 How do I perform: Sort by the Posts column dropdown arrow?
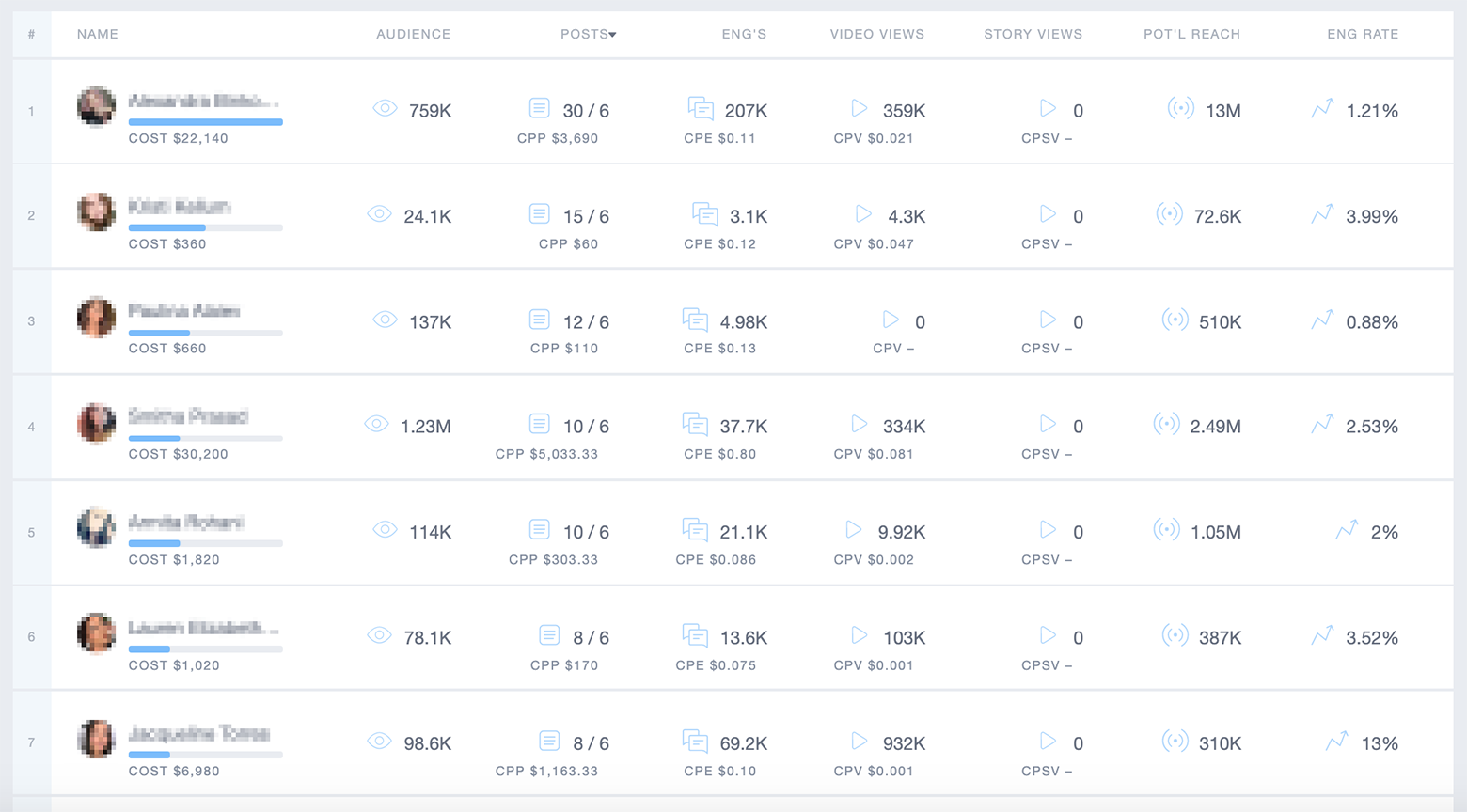[x=612, y=35]
